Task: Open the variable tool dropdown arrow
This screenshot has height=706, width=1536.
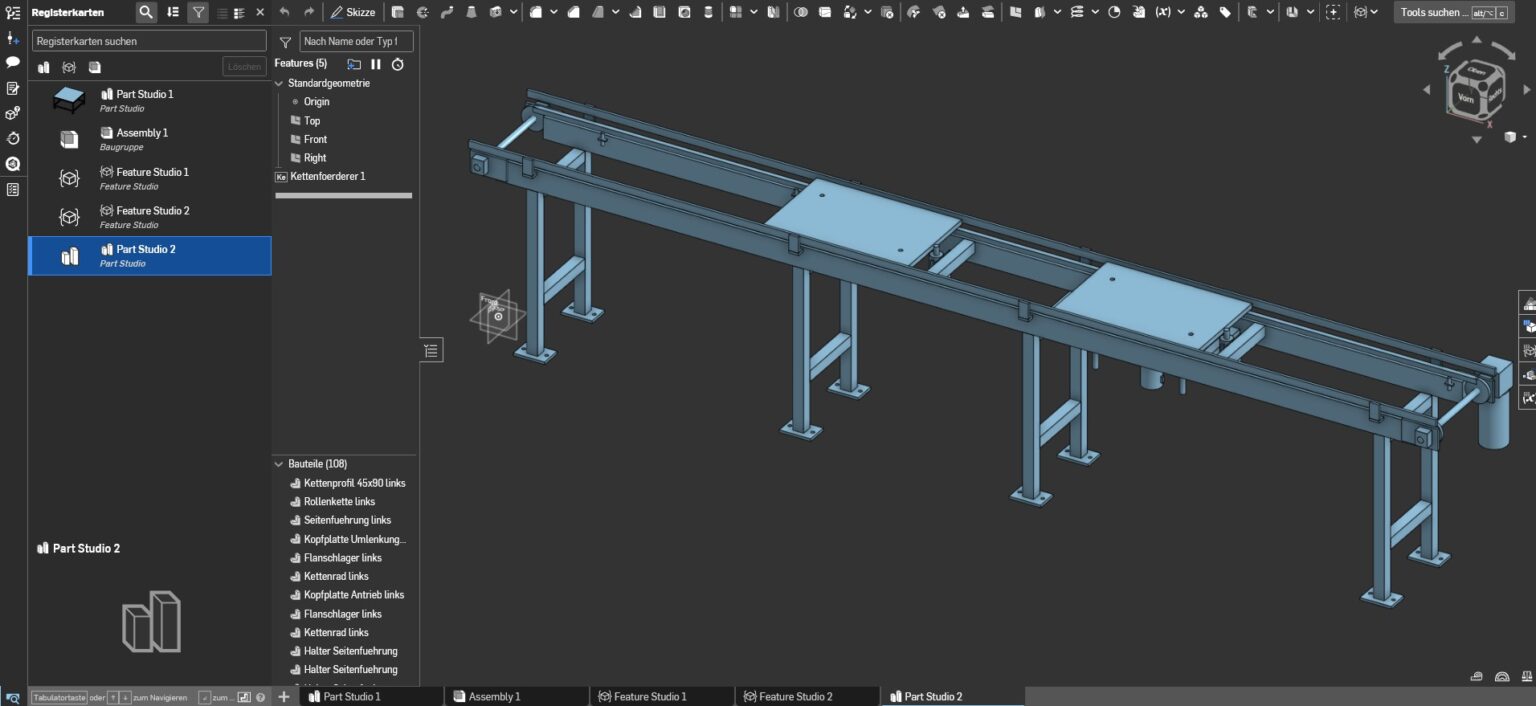Action: coord(1181,12)
